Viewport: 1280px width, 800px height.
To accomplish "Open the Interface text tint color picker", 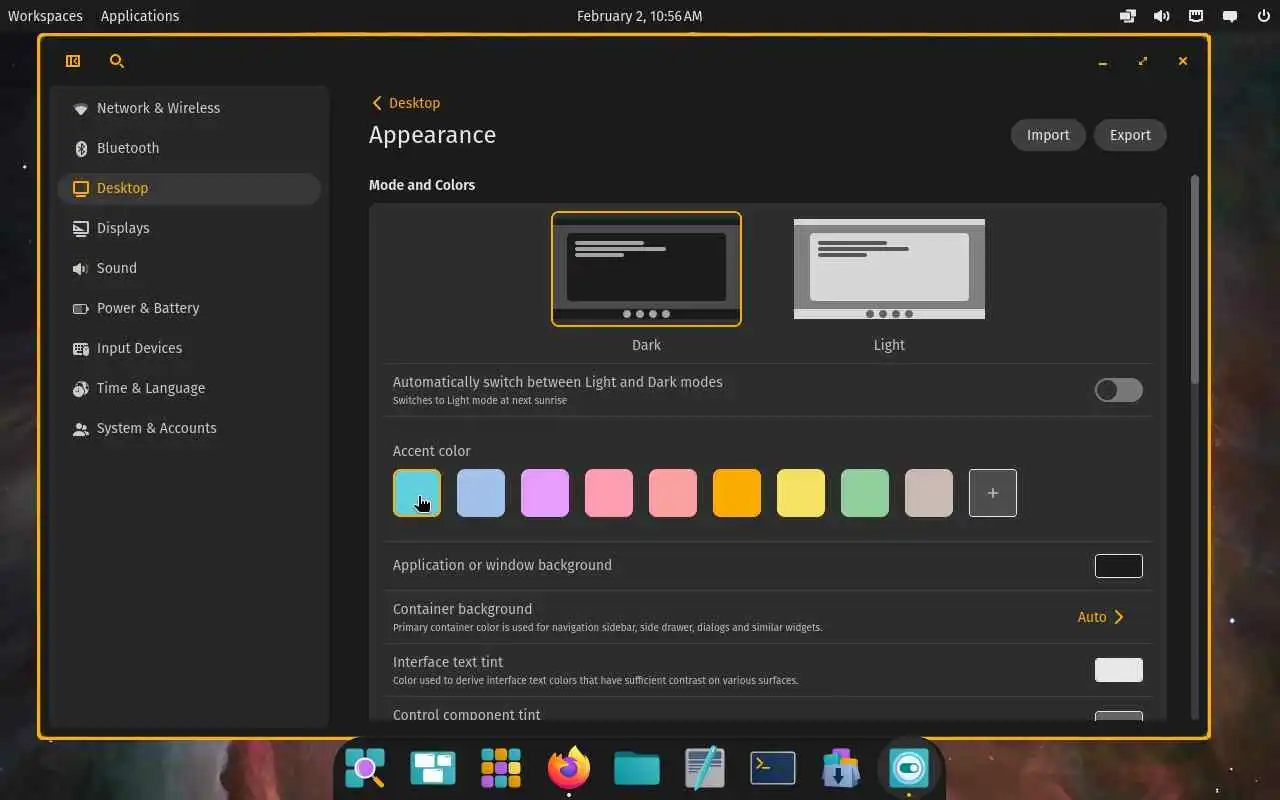I will [x=1118, y=670].
